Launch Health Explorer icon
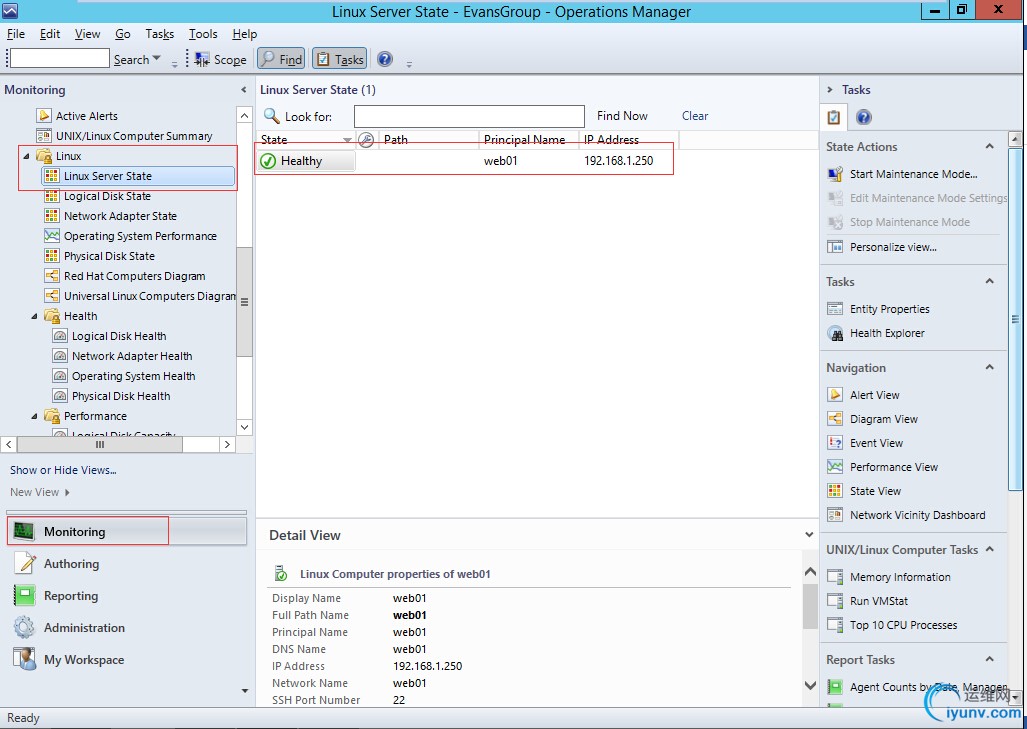The width and height of the screenshot is (1027, 729). coord(835,333)
